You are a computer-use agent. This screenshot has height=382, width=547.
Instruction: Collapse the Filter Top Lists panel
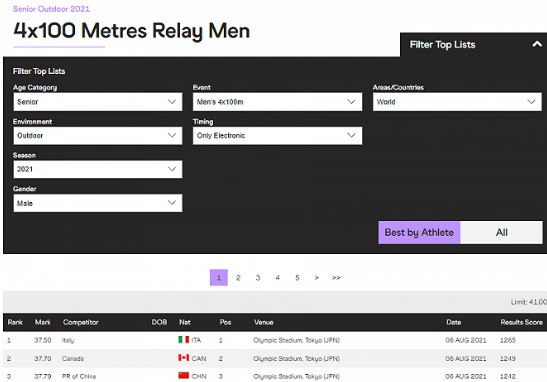537,44
